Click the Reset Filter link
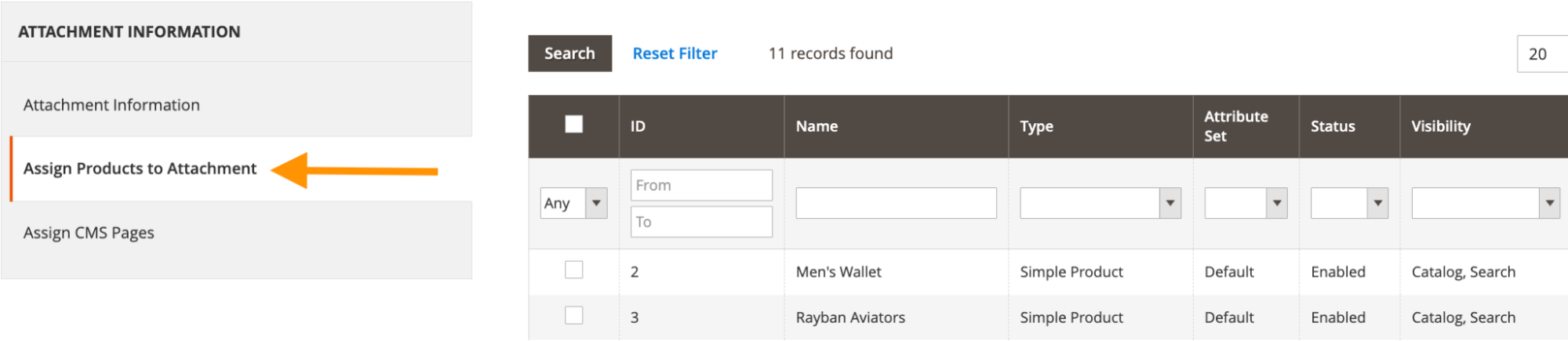This screenshot has width=1568, height=341. (x=675, y=53)
